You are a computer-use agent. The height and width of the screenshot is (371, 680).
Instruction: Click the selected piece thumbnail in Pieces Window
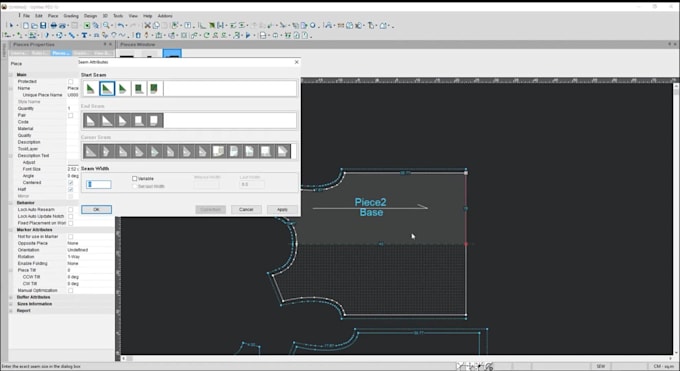172,54
